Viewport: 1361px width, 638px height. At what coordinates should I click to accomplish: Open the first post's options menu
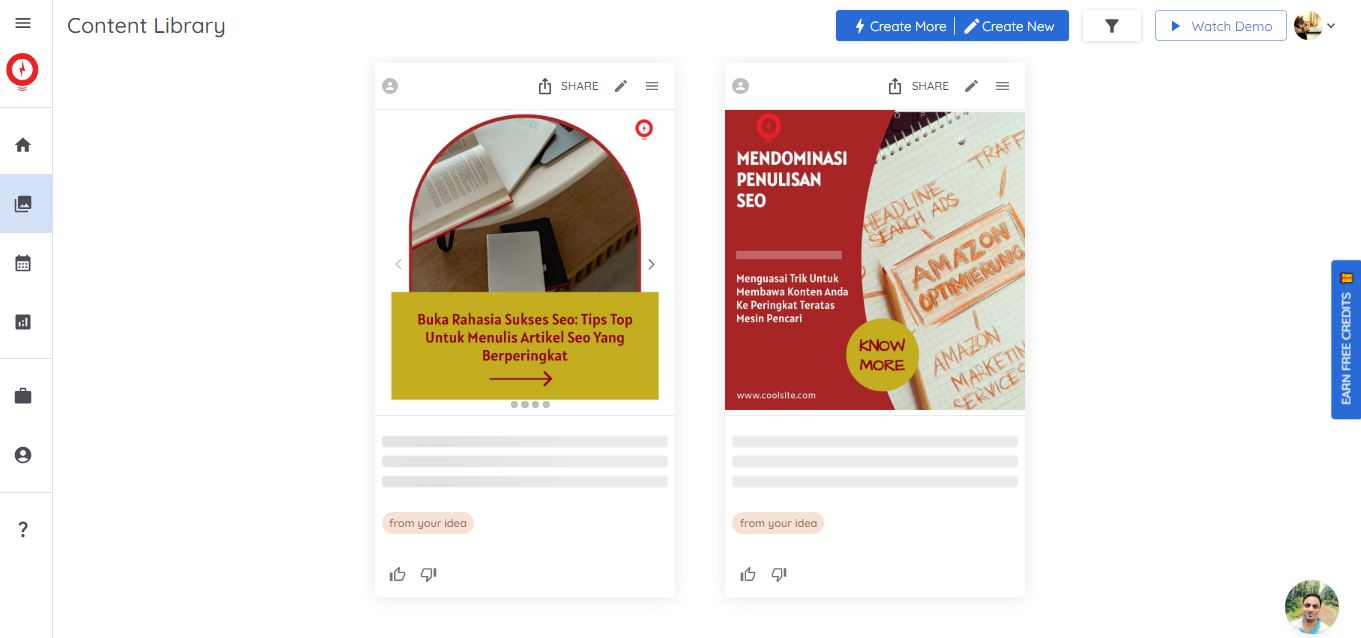[x=652, y=86]
